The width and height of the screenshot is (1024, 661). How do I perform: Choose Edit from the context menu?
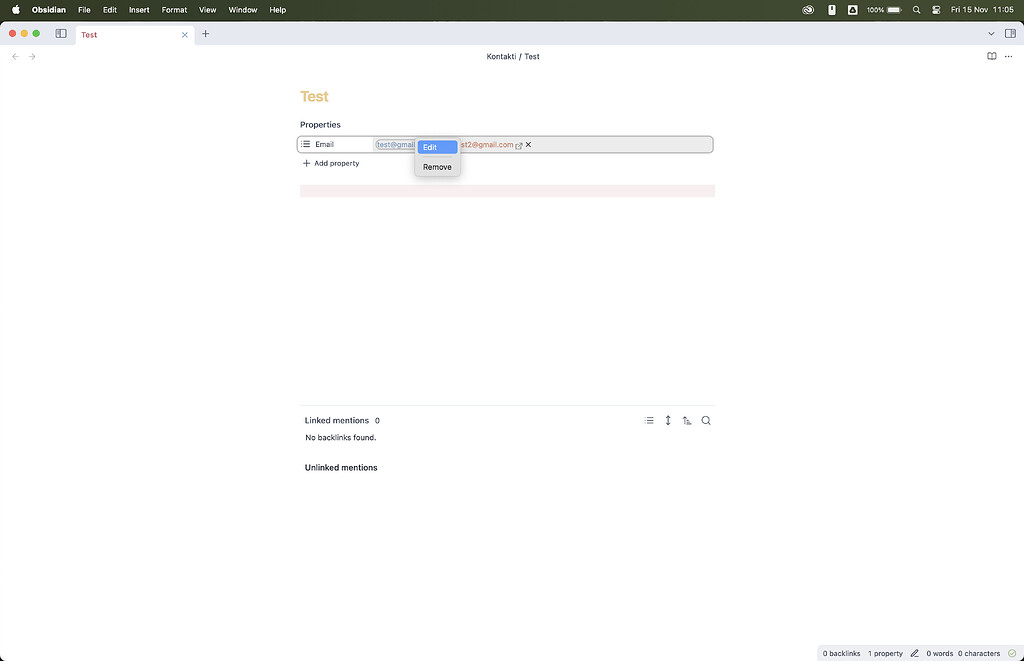click(x=437, y=147)
